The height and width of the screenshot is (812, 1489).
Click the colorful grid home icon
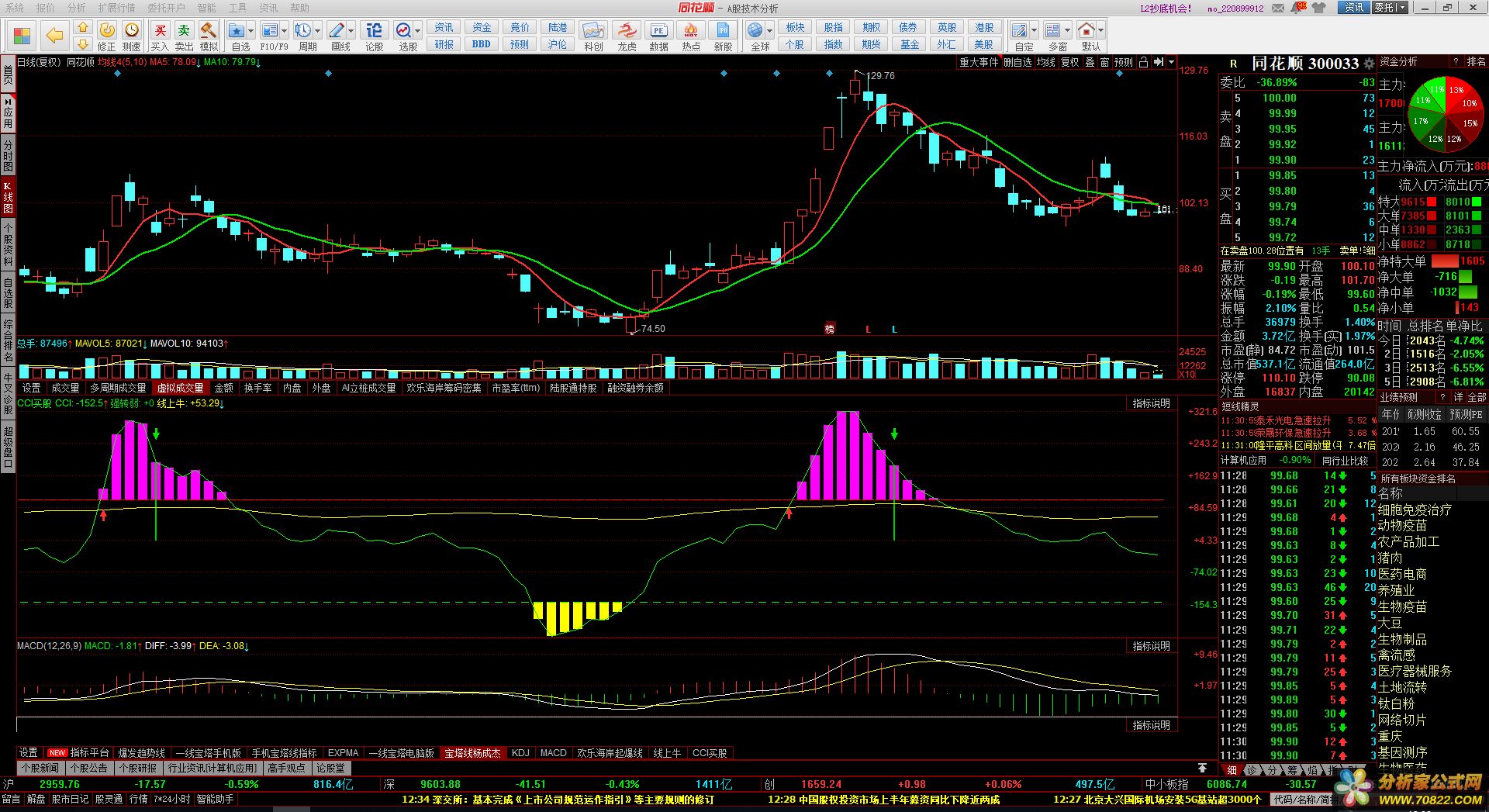[22, 36]
